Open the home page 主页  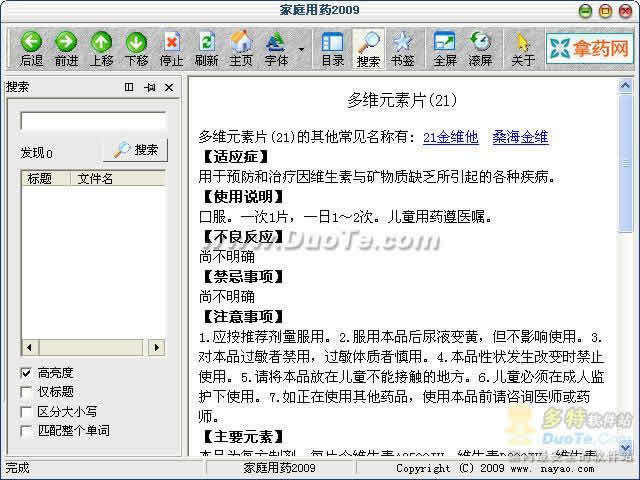[x=241, y=49]
